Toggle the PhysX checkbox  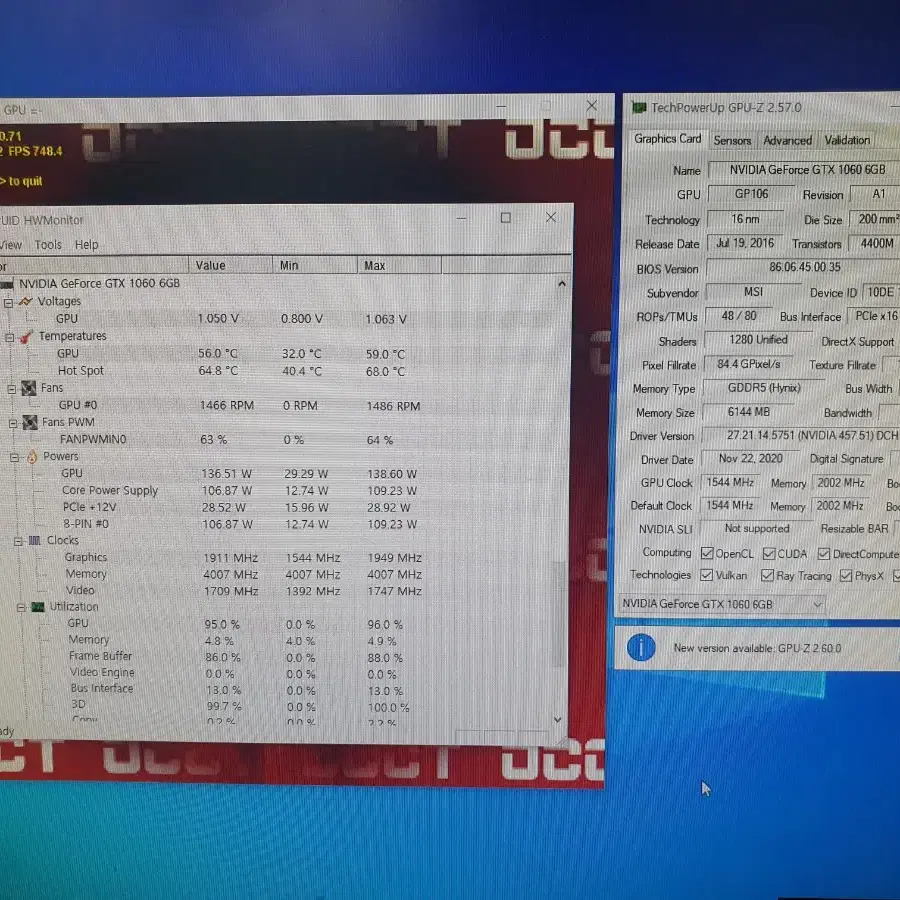point(845,576)
